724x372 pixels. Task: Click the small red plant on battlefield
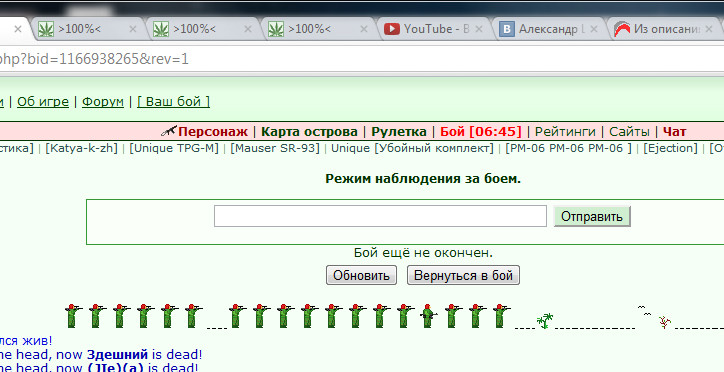[x=664, y=322]
